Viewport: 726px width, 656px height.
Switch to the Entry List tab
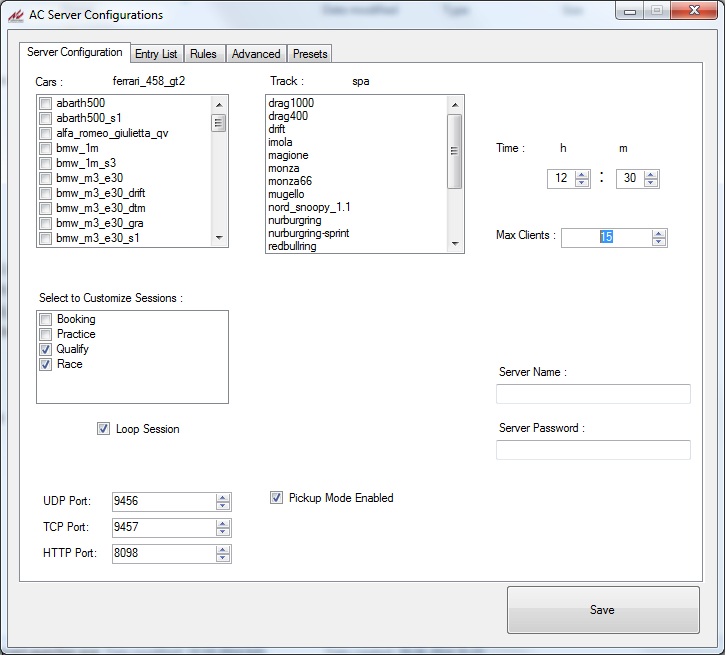pyautogui.click(x=156, y=54)
